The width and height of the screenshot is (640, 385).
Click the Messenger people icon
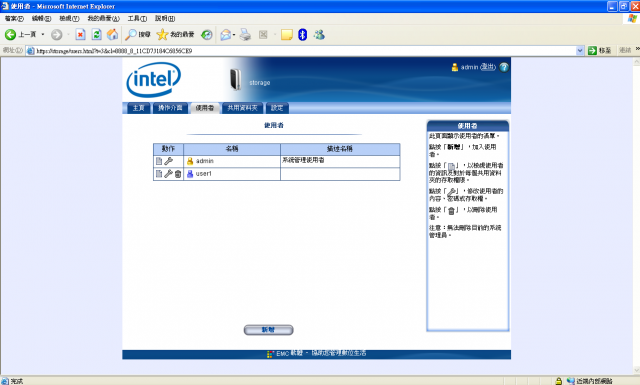click(319, 35)
